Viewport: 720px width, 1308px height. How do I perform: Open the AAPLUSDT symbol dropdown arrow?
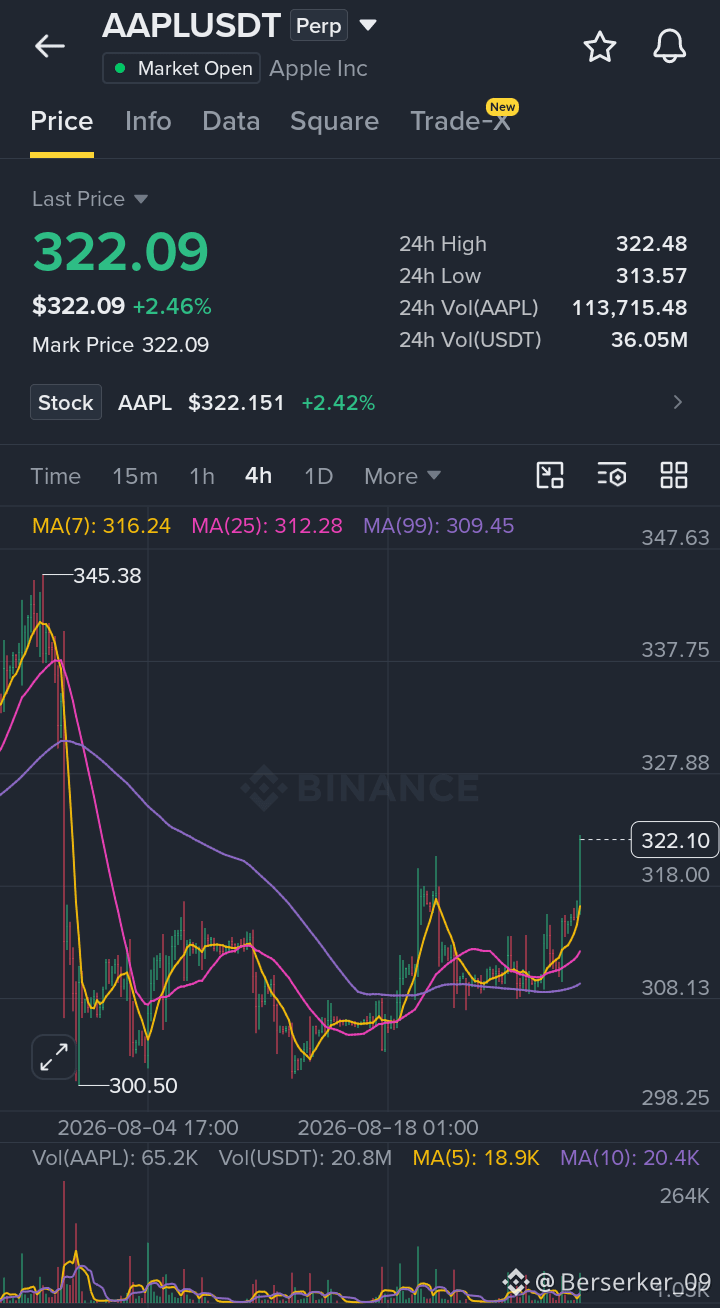tap(368, 25)
